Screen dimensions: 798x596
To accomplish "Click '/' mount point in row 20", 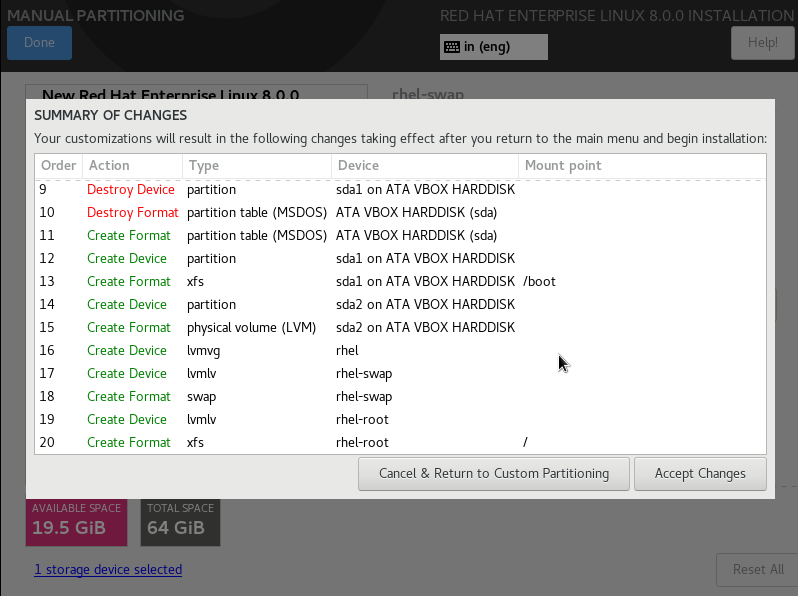I will [525, 442].
